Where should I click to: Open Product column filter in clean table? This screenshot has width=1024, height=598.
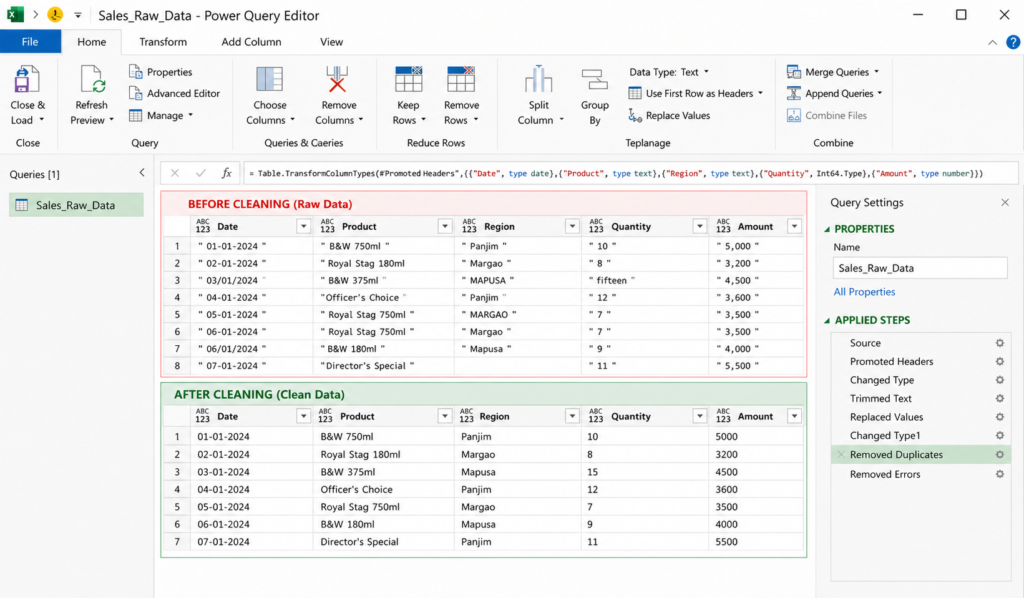[x=445, y=416]
